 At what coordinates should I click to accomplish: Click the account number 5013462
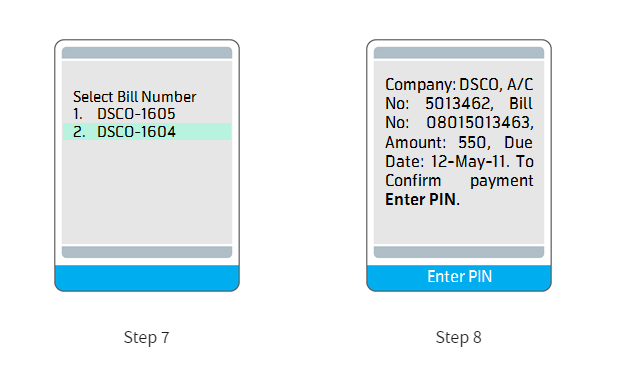pos(459,104)
